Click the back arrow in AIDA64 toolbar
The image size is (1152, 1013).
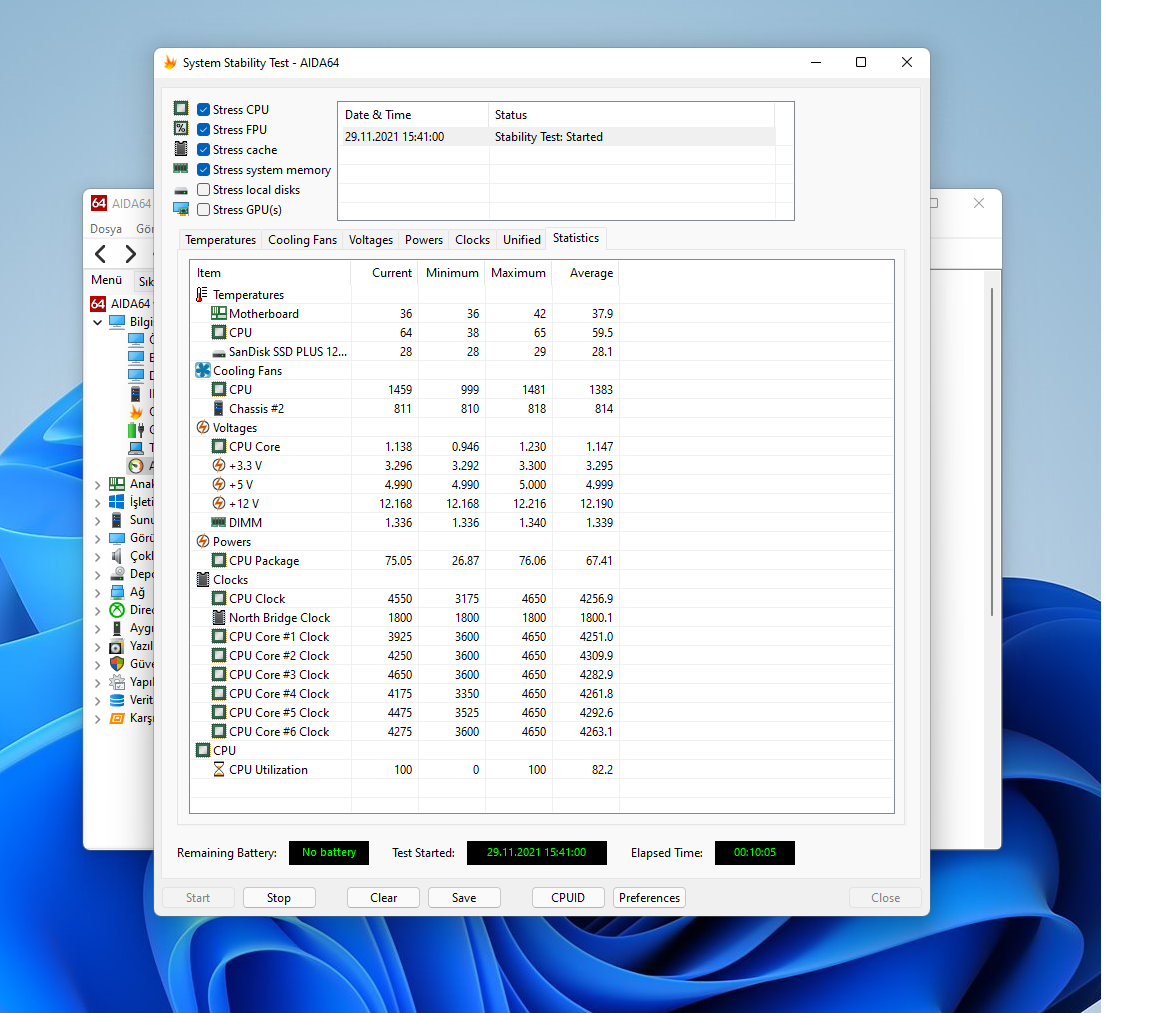(x=101, y=254)
